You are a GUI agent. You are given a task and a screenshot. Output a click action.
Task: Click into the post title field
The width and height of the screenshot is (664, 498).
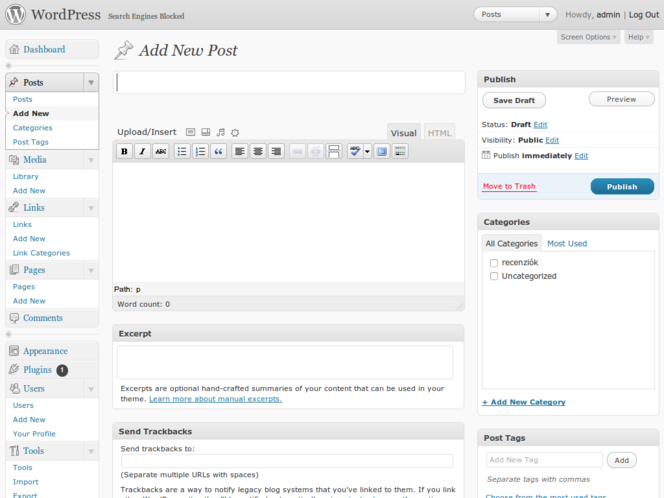(289, 82)
